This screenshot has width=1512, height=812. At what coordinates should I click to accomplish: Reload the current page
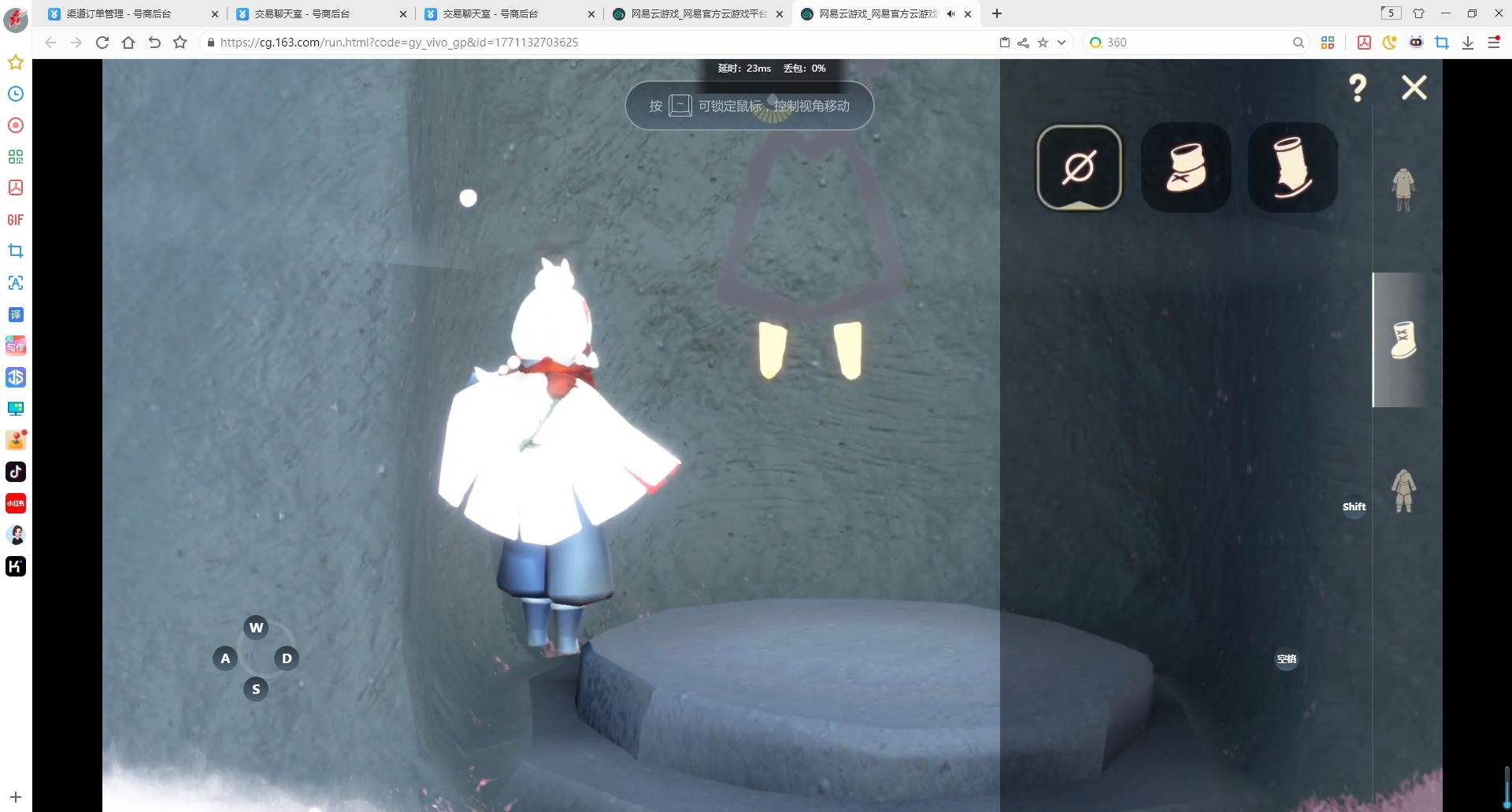click(102, 43)
